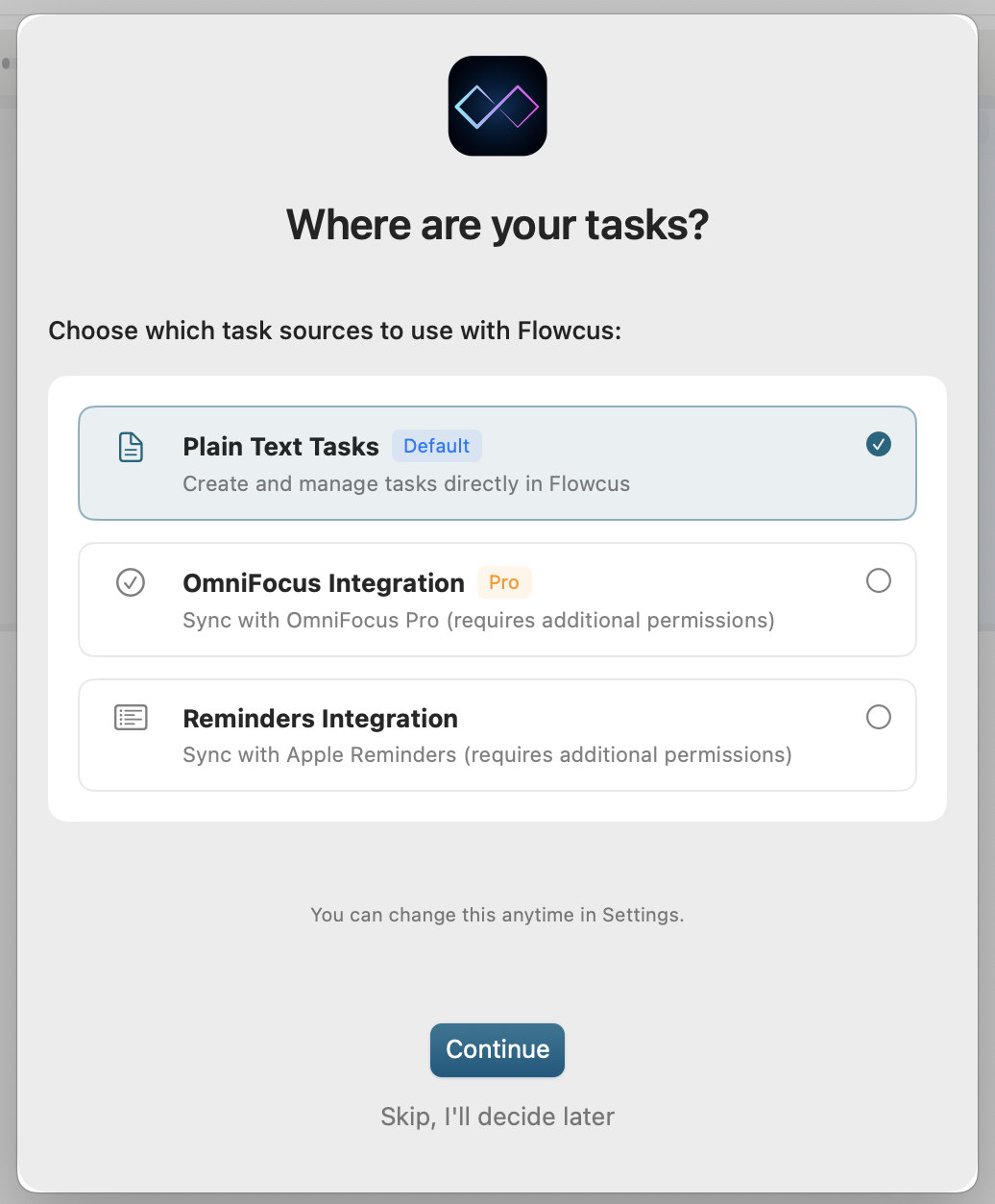995x1204 pixels.
Task: Deselect the Plain Text Tasks checkmark toggle
Action: tap(877, 444)
